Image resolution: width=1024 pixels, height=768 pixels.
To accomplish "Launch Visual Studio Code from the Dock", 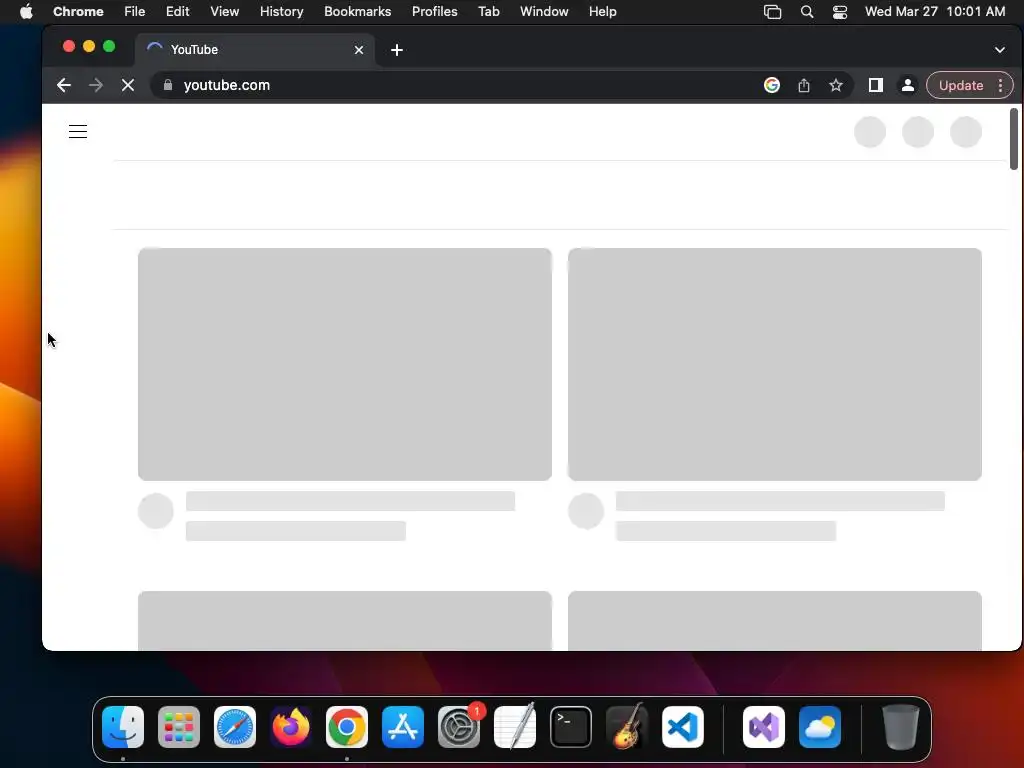I will [683, 727].
